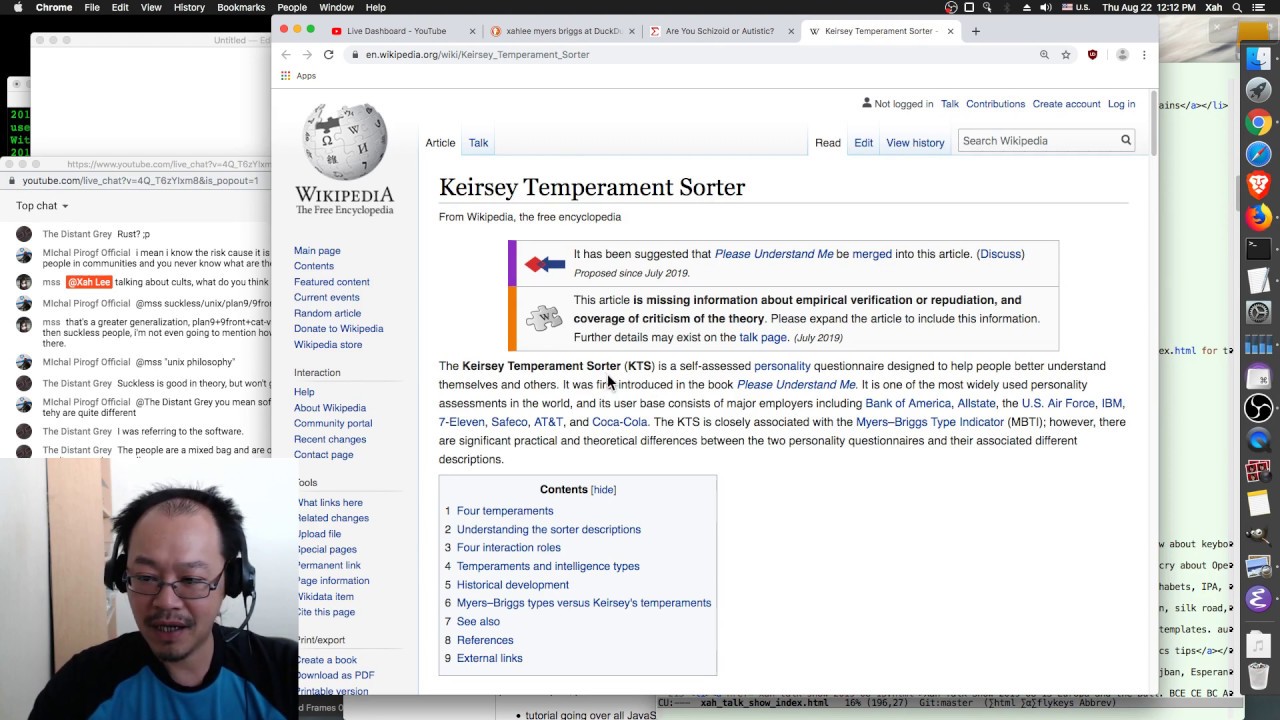Open the Chrome profile avatar
This screenshot has width=1280, height=720.
coord(1122,55)
